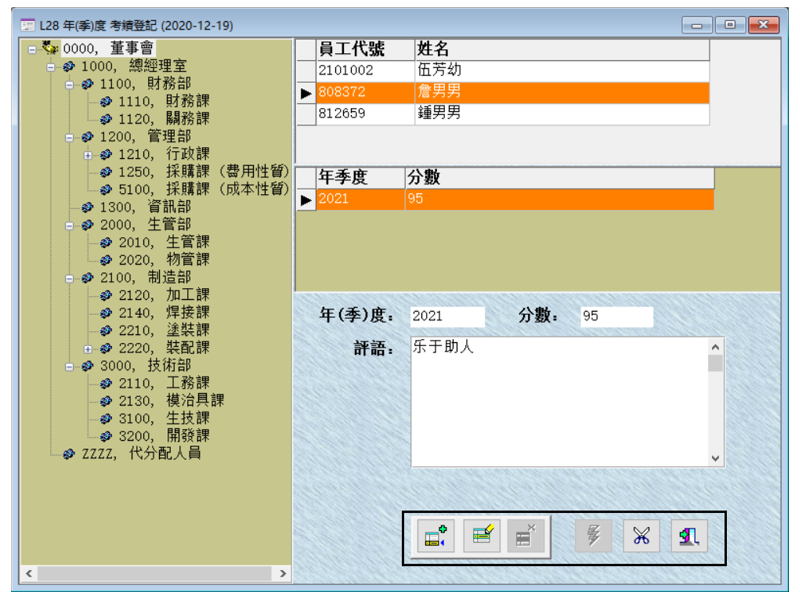Click the icon beside 1000, 總經理室
Viewport: 800px width, 599px height.
tap(69, 66)
